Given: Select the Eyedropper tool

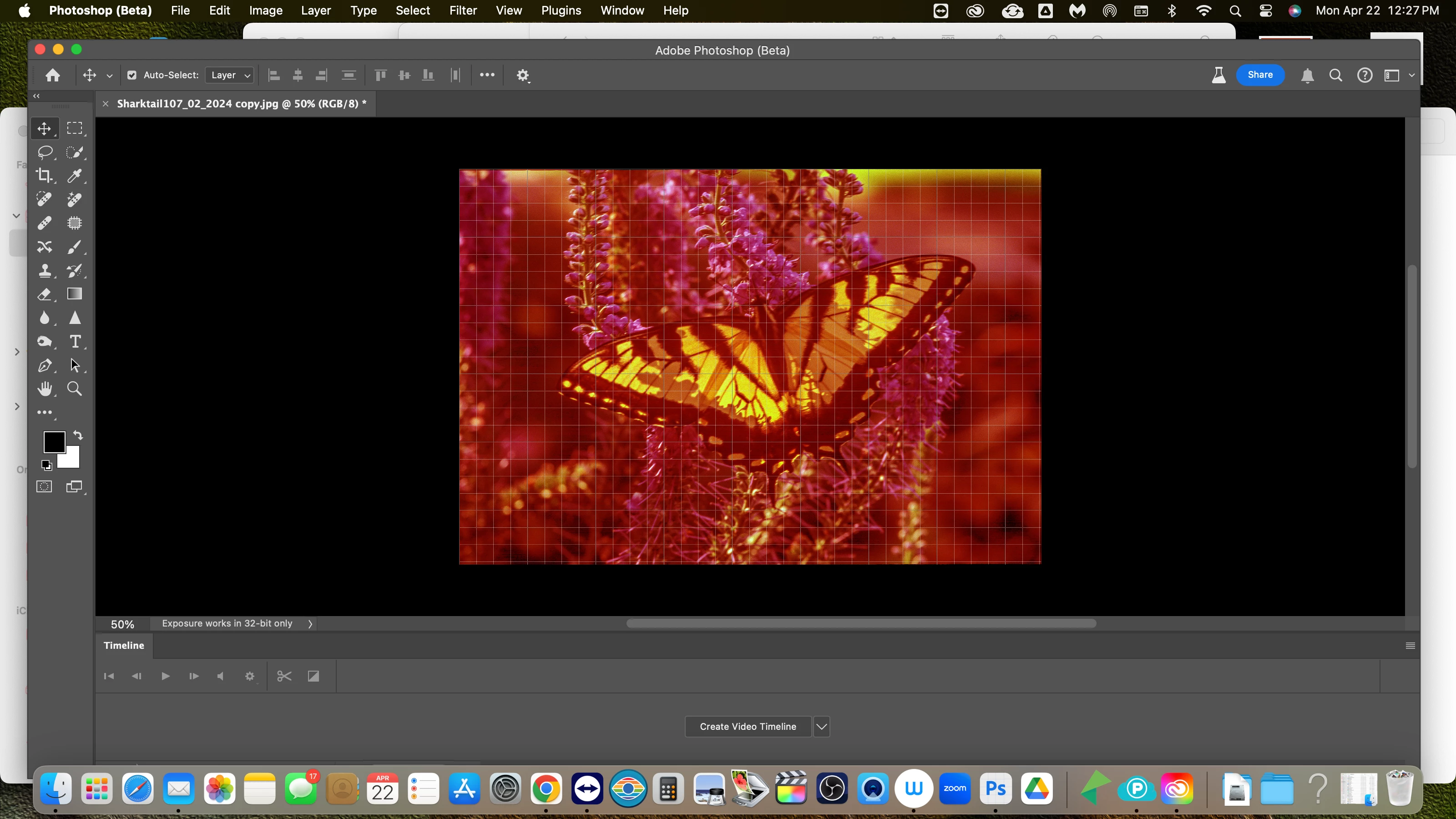Looking at the screenshot, I should point(74,176).
